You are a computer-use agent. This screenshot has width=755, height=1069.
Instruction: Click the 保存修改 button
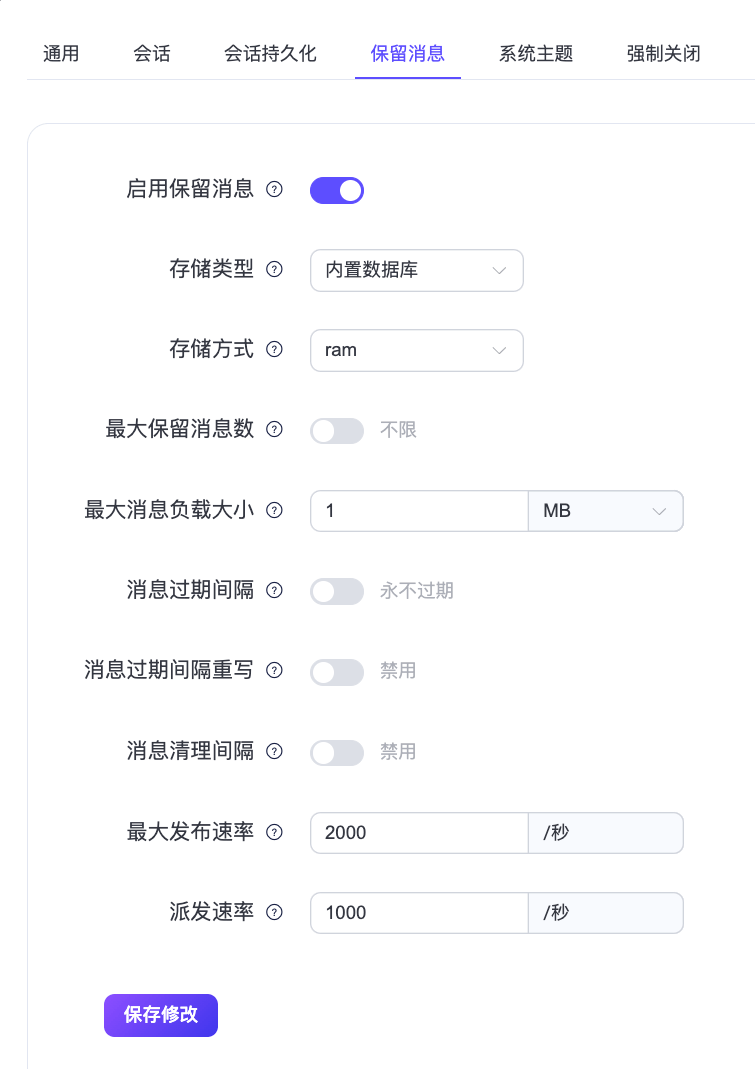pos(160,1015)
